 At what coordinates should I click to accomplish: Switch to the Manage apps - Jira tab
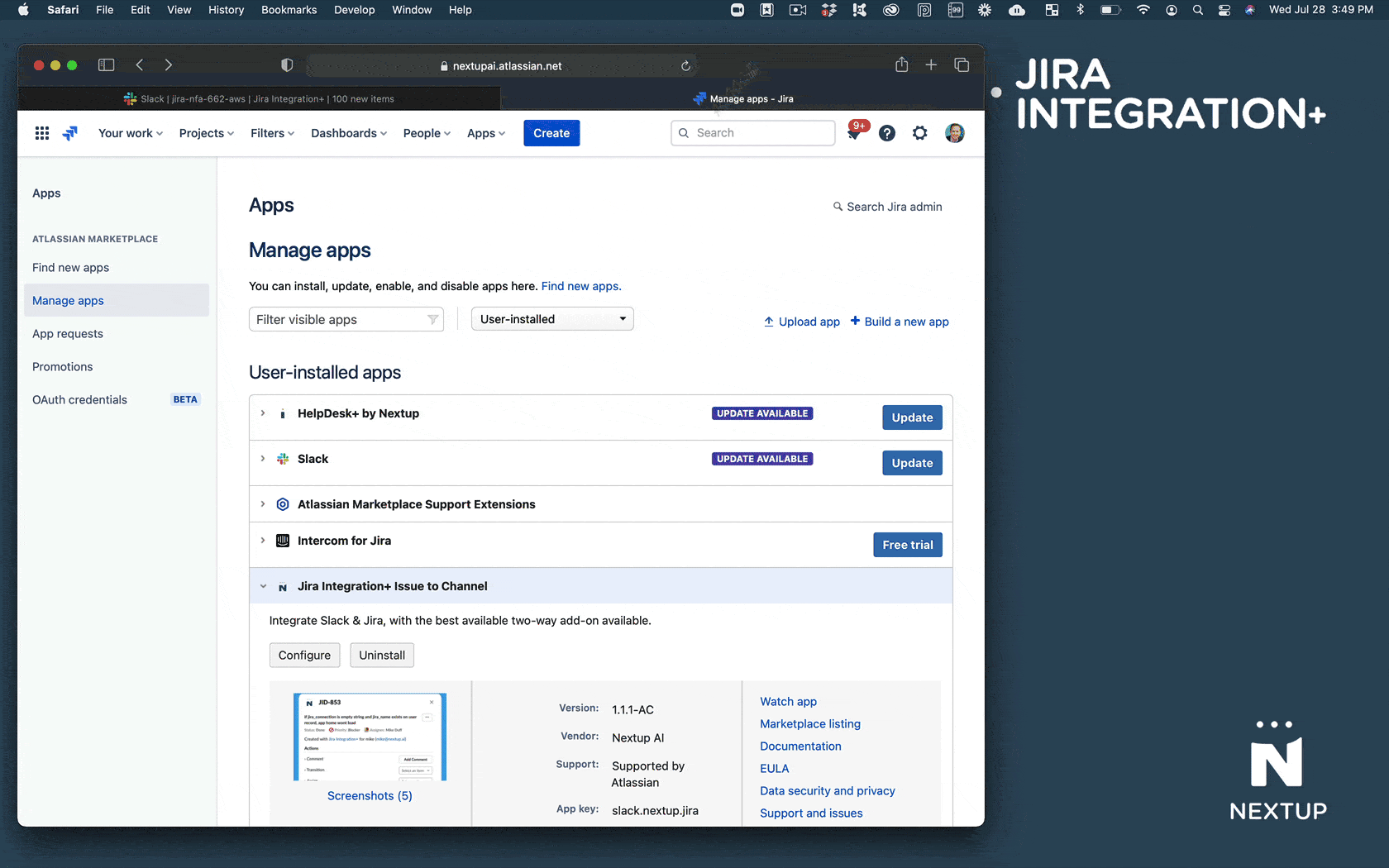pos(742,99)
